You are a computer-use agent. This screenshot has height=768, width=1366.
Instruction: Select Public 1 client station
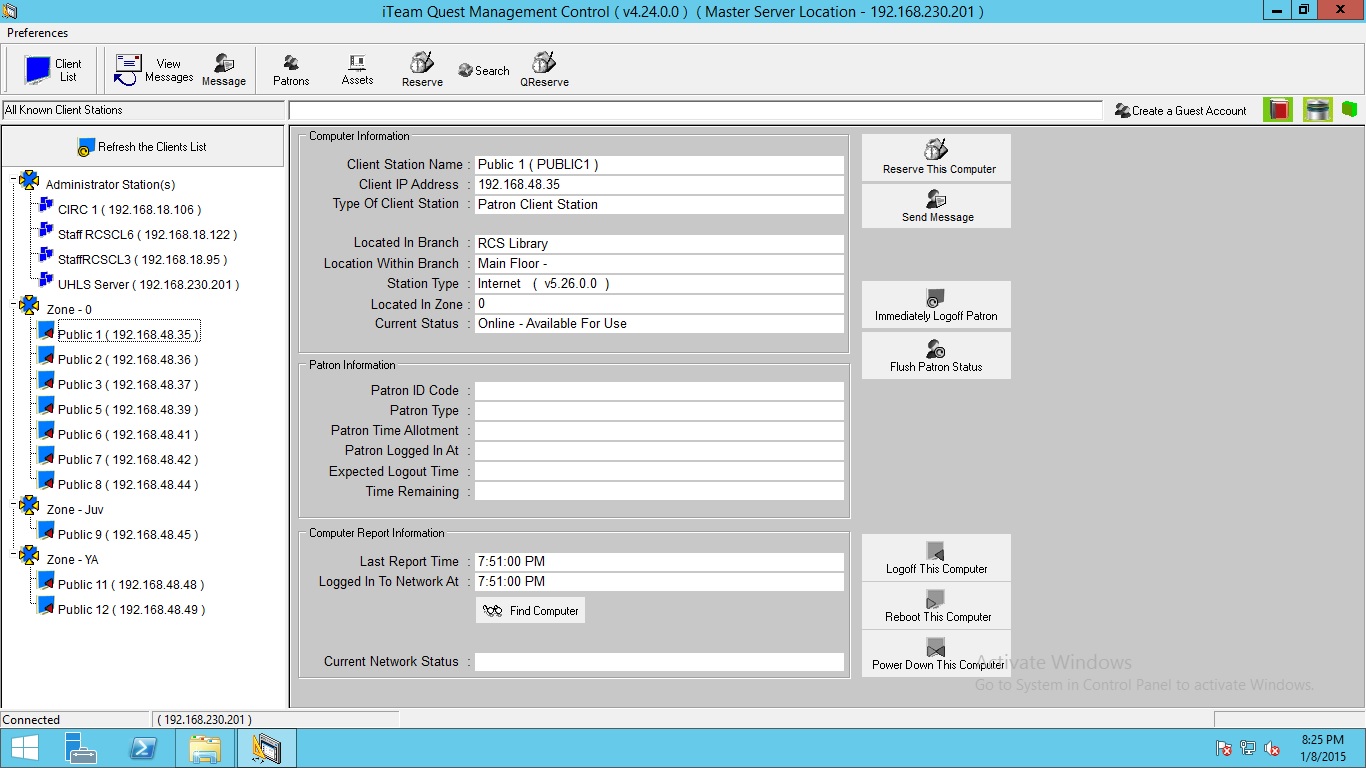point(128,335)
